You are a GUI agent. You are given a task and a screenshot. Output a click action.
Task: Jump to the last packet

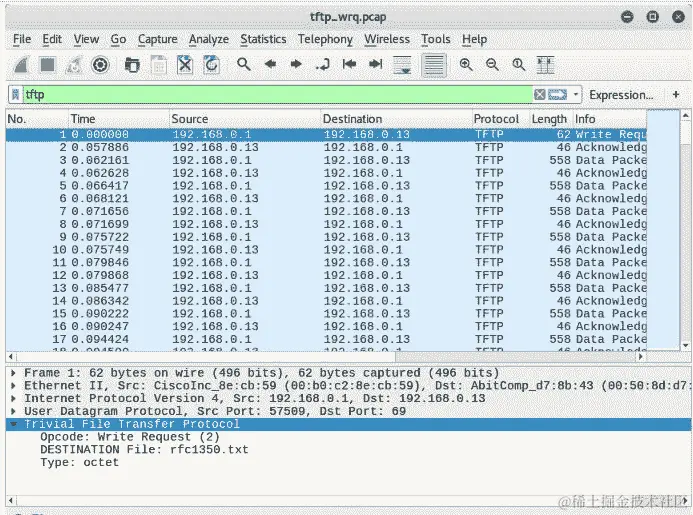[376, 65]
